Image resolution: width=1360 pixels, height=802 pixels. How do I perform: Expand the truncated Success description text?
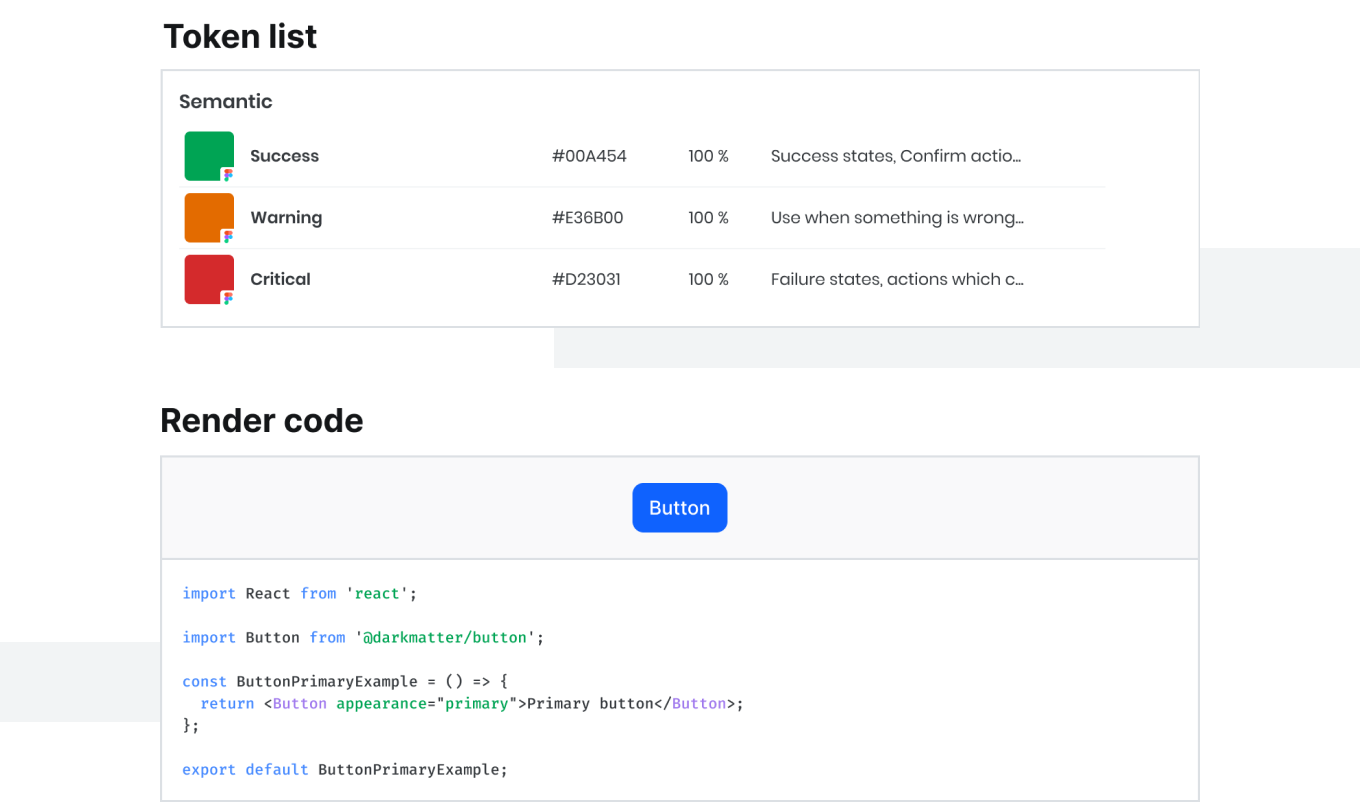pyautogui.click(x=895, y=156)
